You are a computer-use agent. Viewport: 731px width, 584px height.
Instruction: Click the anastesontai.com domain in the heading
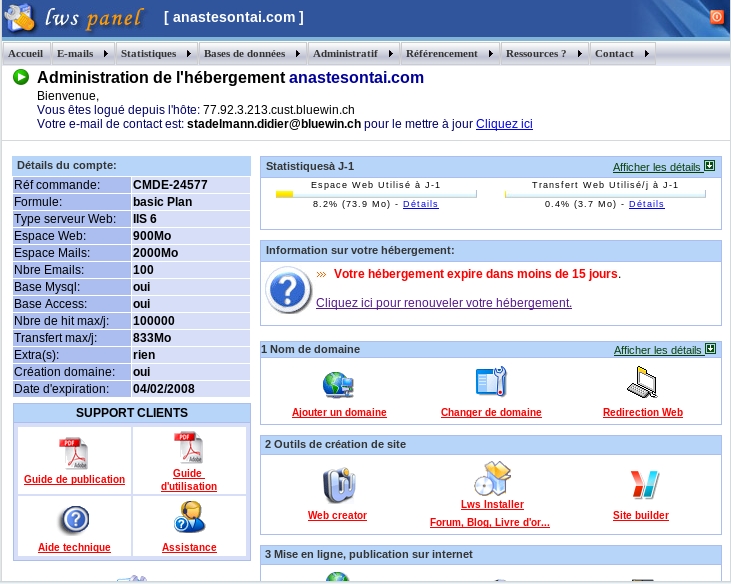[x=356, y=77]
